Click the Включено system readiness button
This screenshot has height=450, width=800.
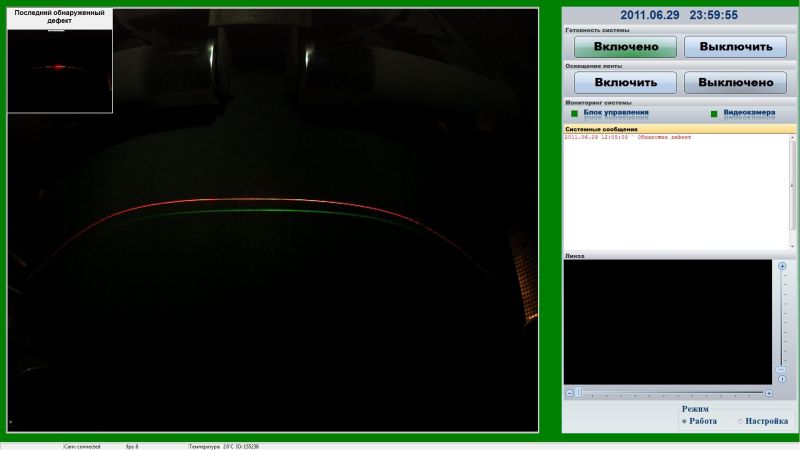[x=625, y=47]
